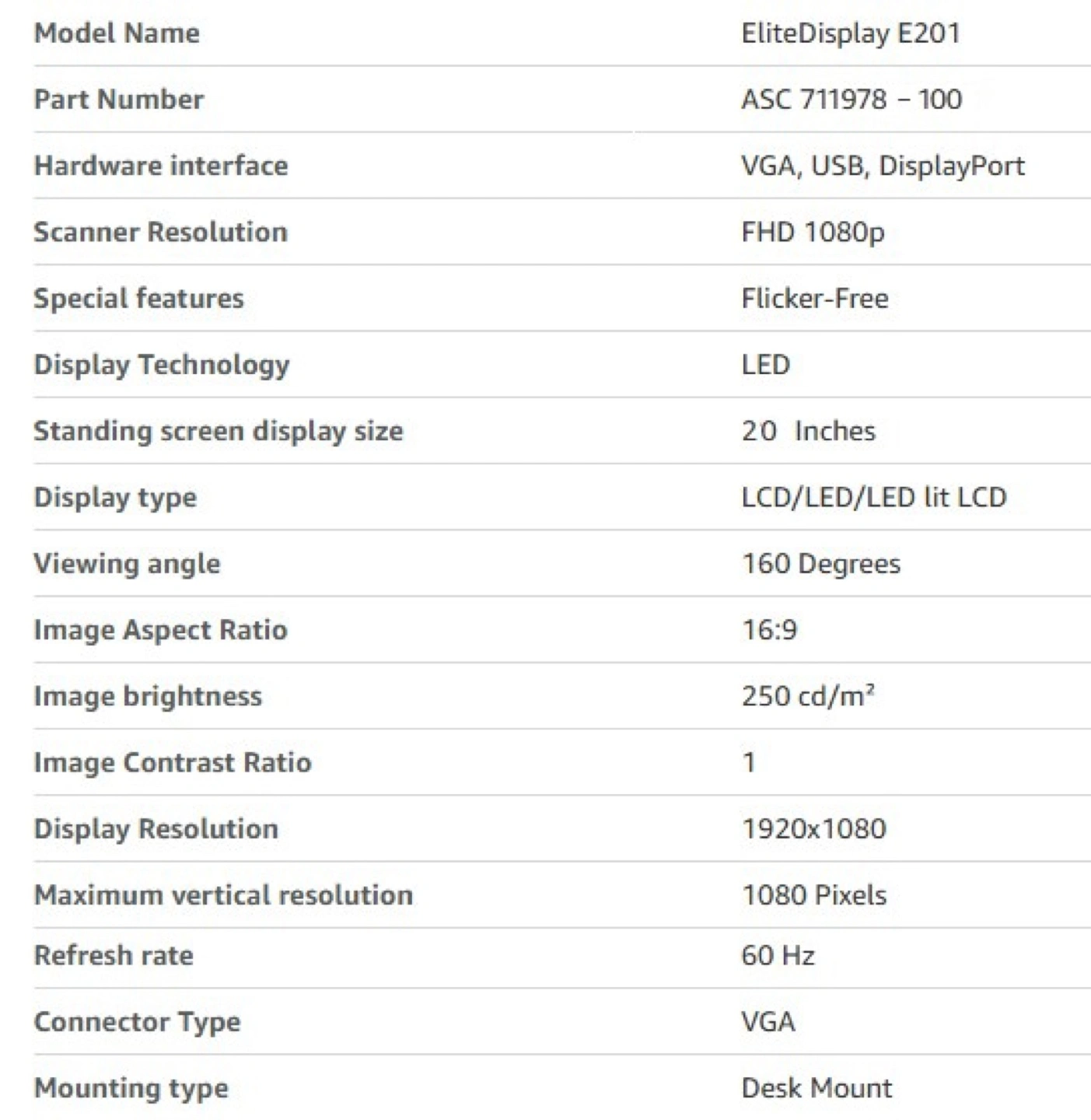The width and height of the screenshot is (1091, 1120).
Task: Select the ASC 711978 - 100 text
Action: click(x=851, y=100)
